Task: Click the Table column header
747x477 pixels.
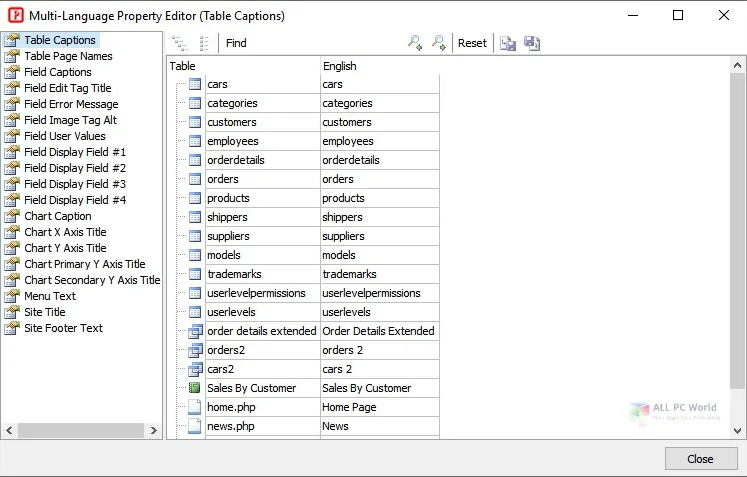Action: pos(243,66)
